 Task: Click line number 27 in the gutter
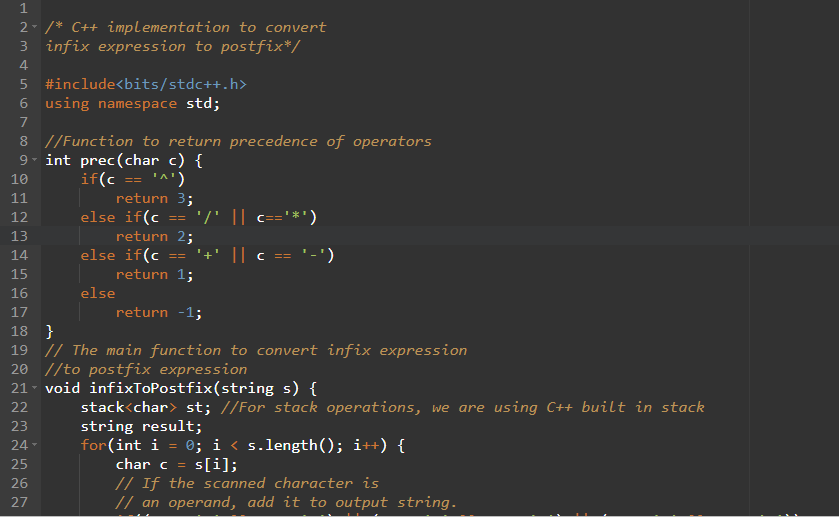19,502
